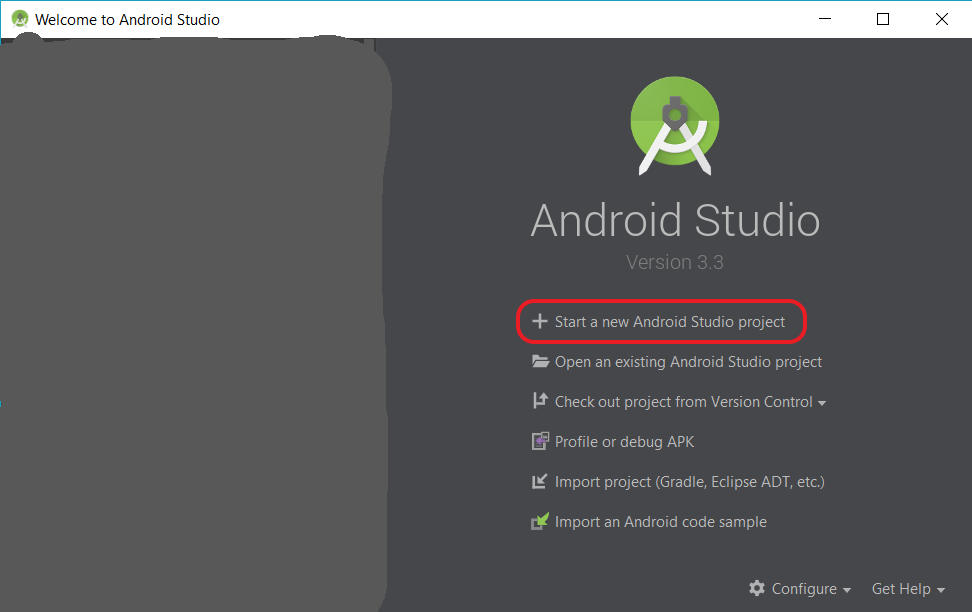
Task: Open the Get Help dropdown menu
Action: click(x=908, y=588)
